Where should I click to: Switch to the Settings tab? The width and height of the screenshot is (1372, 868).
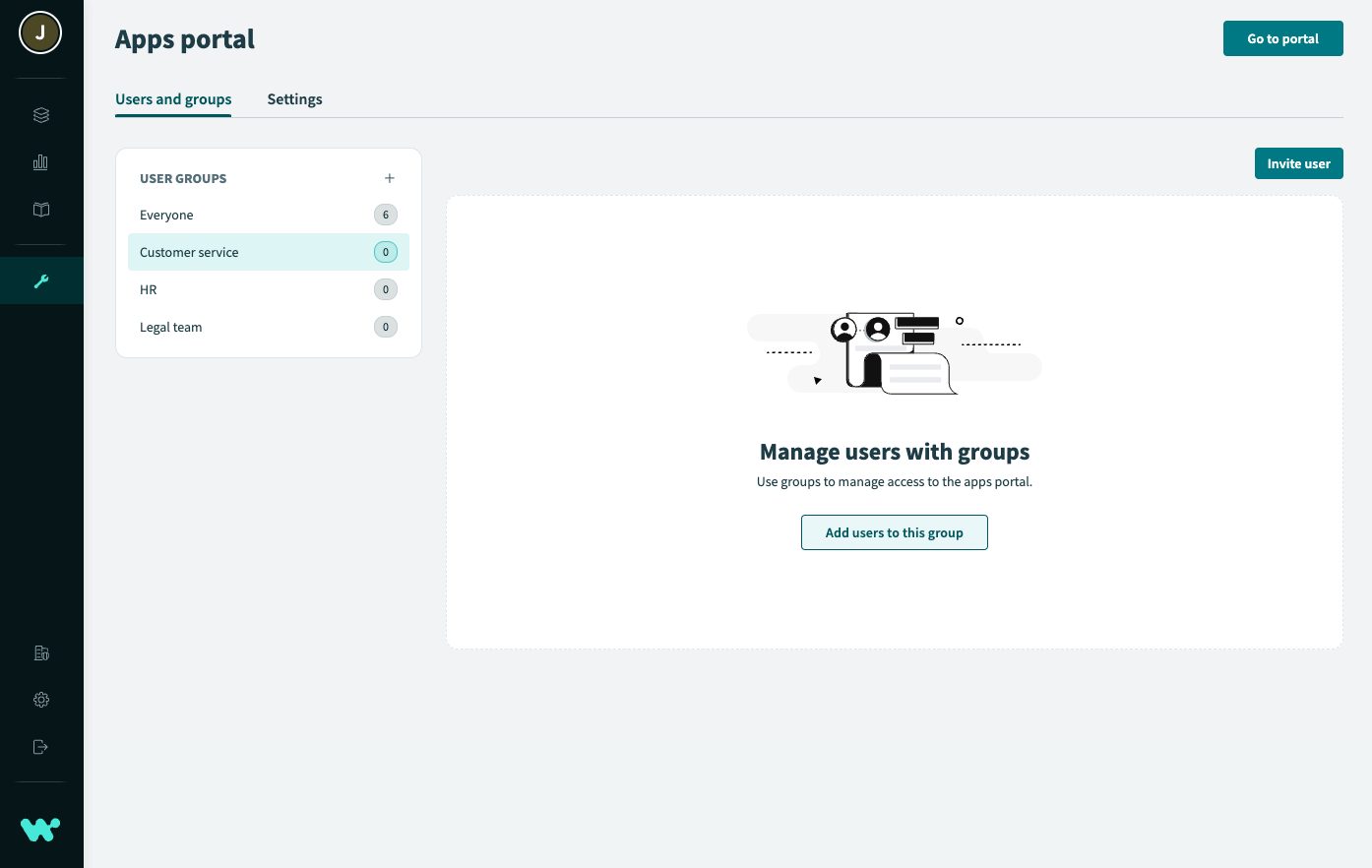(294, 99)
